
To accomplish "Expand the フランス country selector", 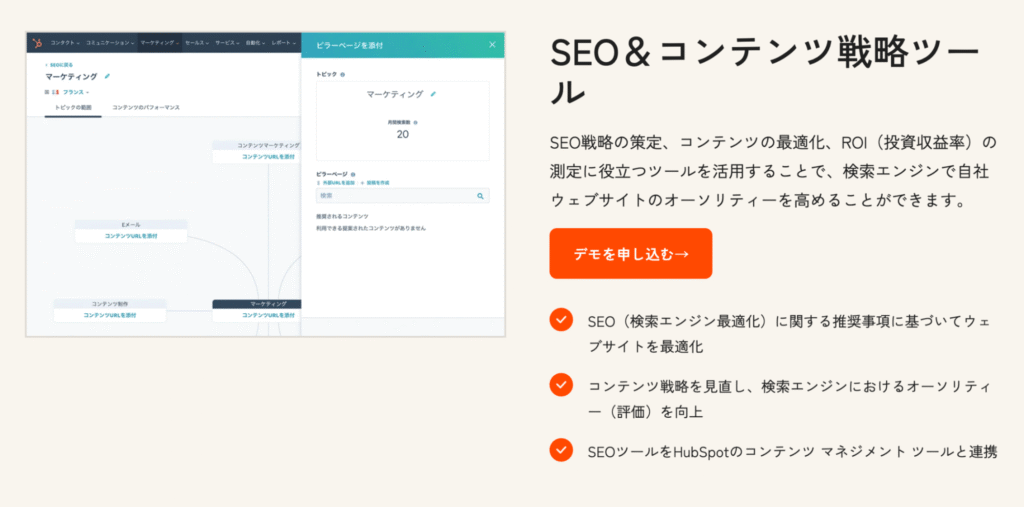I will point(76,92).
